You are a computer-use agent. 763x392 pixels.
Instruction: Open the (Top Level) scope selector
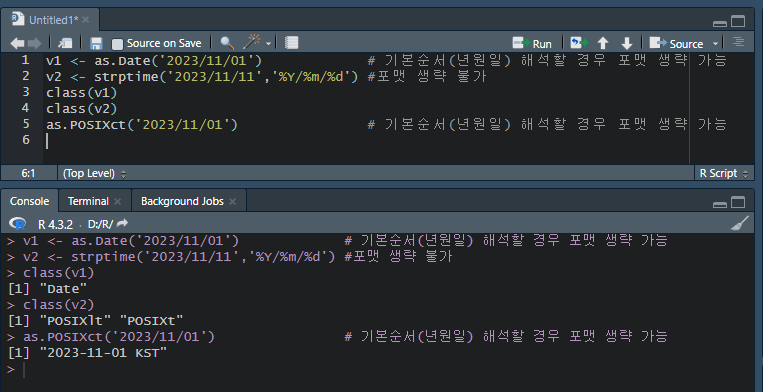point(94,173)
